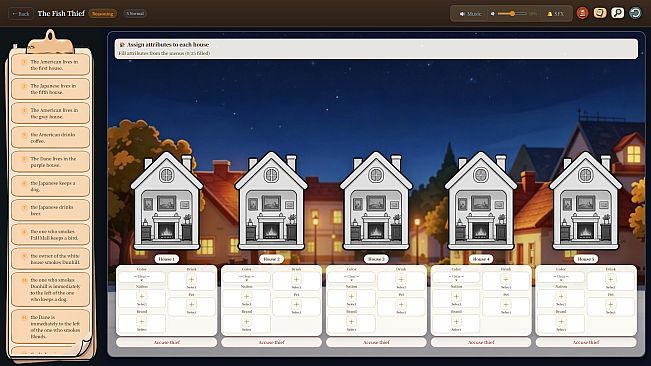Toggle the Music button
This screenshot has width=651, height=366.
coord(470,14)
